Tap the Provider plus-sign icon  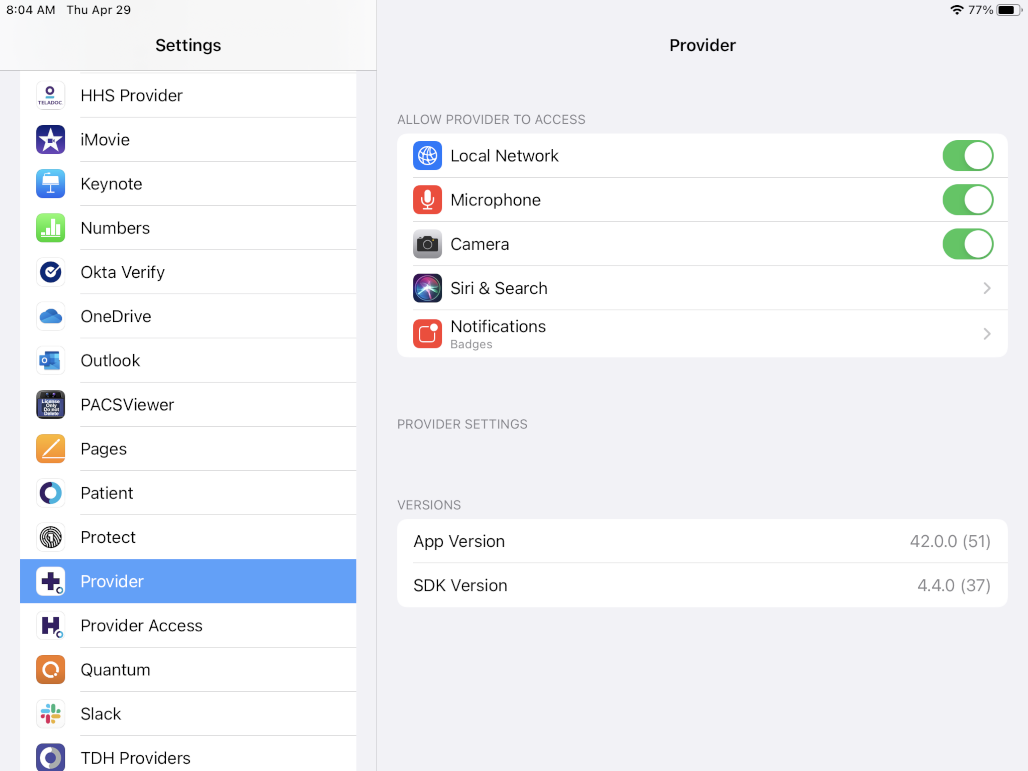(50, 582)
